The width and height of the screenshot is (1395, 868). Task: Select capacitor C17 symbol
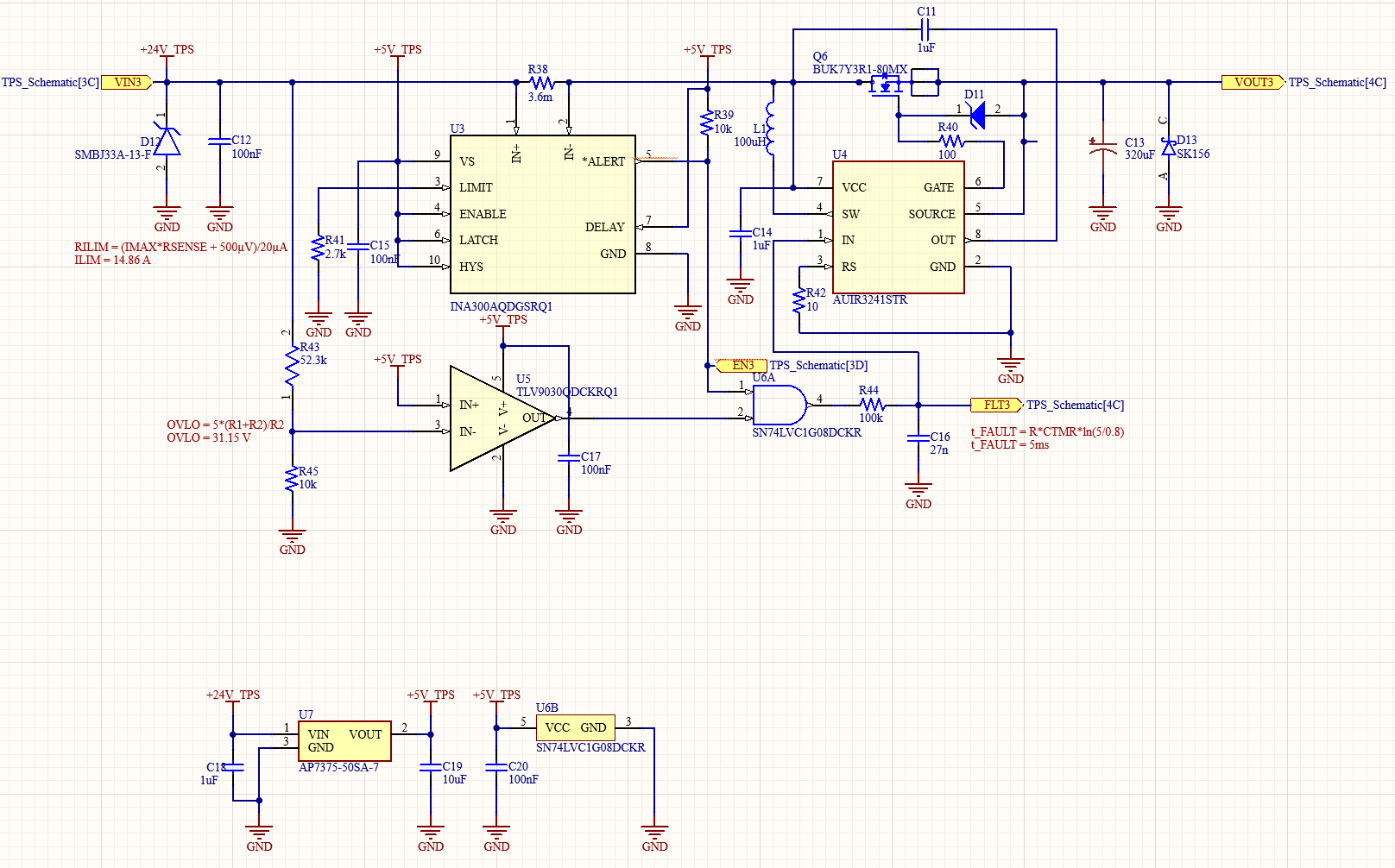coord(569,458)
